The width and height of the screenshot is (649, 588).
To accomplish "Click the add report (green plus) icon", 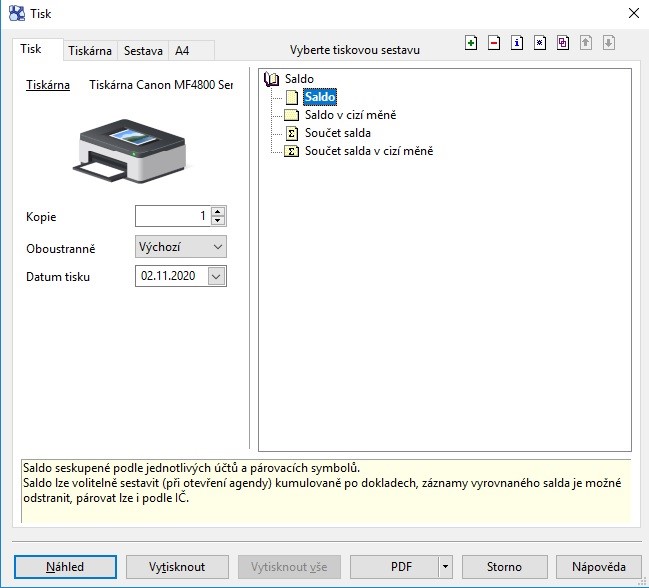I will (471, 43).
